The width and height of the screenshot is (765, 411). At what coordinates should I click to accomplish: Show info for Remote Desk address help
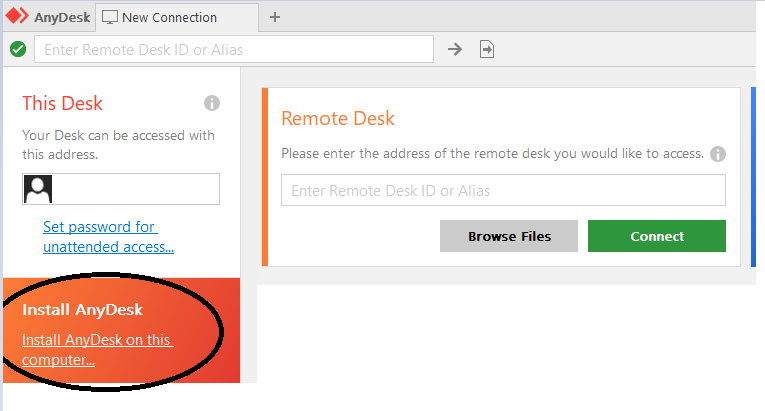coord(717,154)
